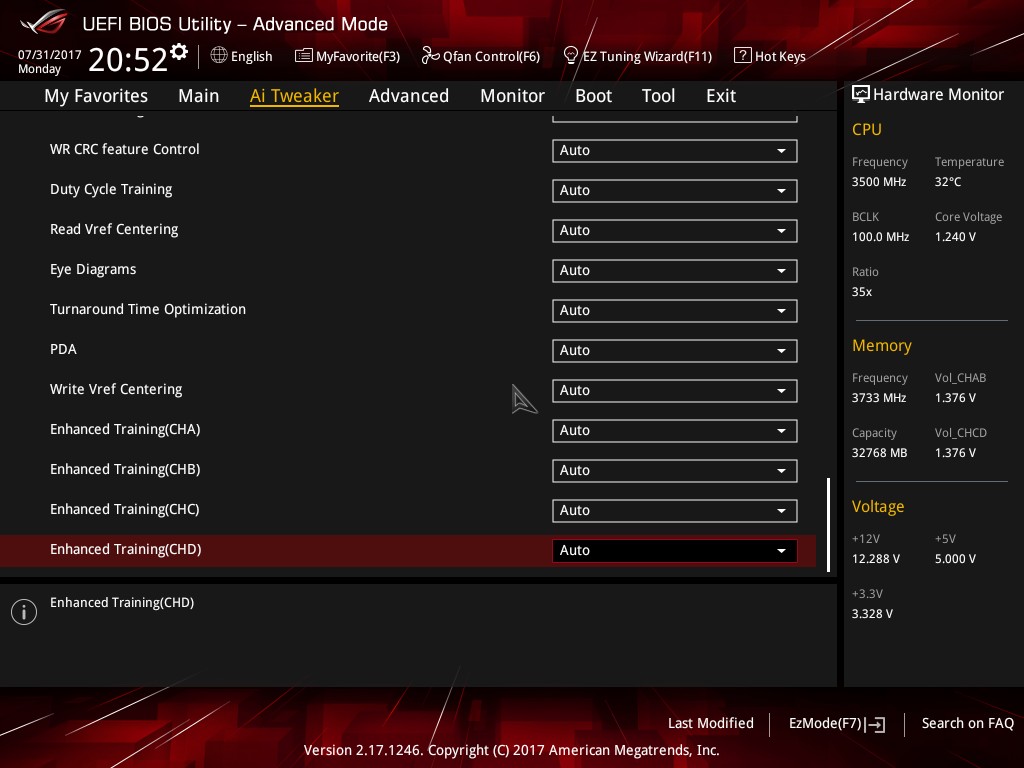This screenshot has height=768, width=1024.
Task: Open Enhanced Training(CHB) dropdown
Action: [675, 471]
